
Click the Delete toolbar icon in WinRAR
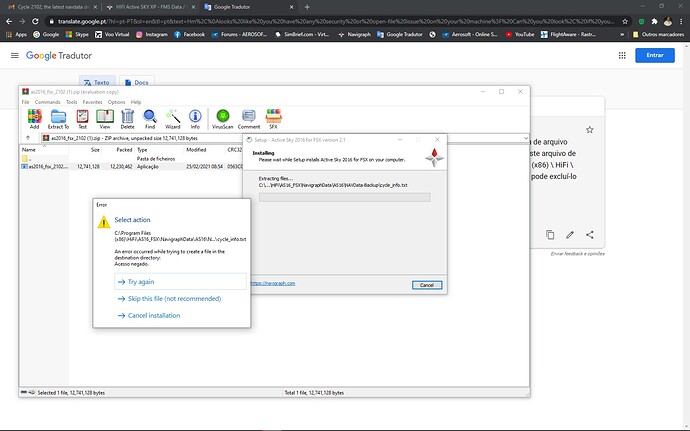(x=127, y=119)
